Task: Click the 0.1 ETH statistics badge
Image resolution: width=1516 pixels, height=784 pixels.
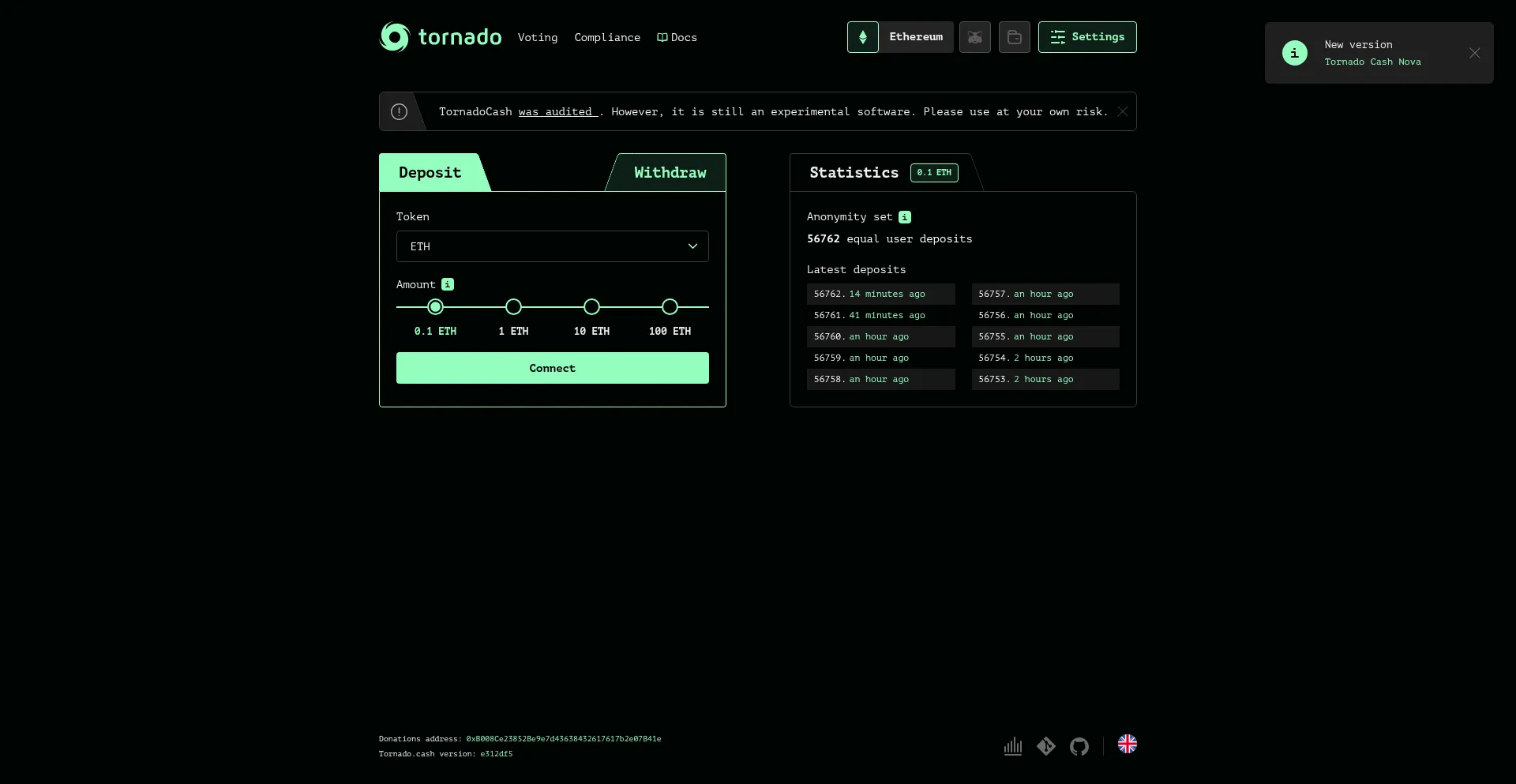Action: 934,173
